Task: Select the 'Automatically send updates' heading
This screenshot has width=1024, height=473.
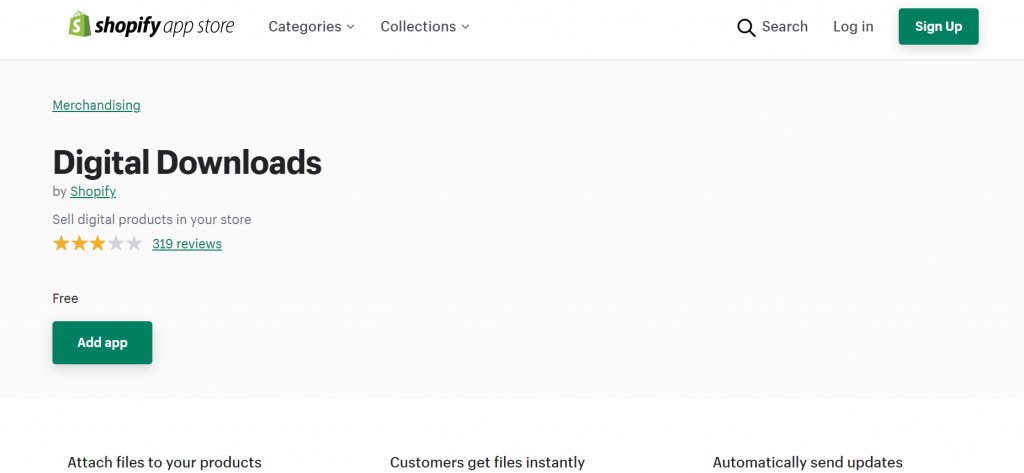Action: 808,463
